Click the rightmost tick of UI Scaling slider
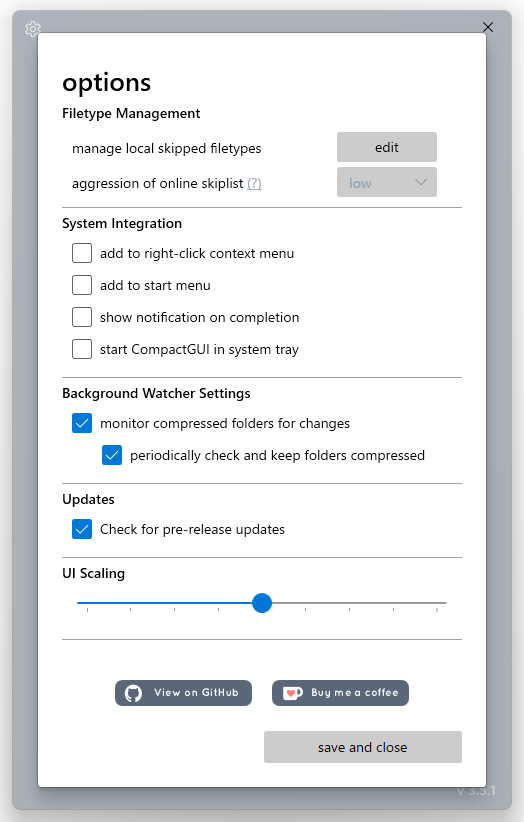 [436, 609]
